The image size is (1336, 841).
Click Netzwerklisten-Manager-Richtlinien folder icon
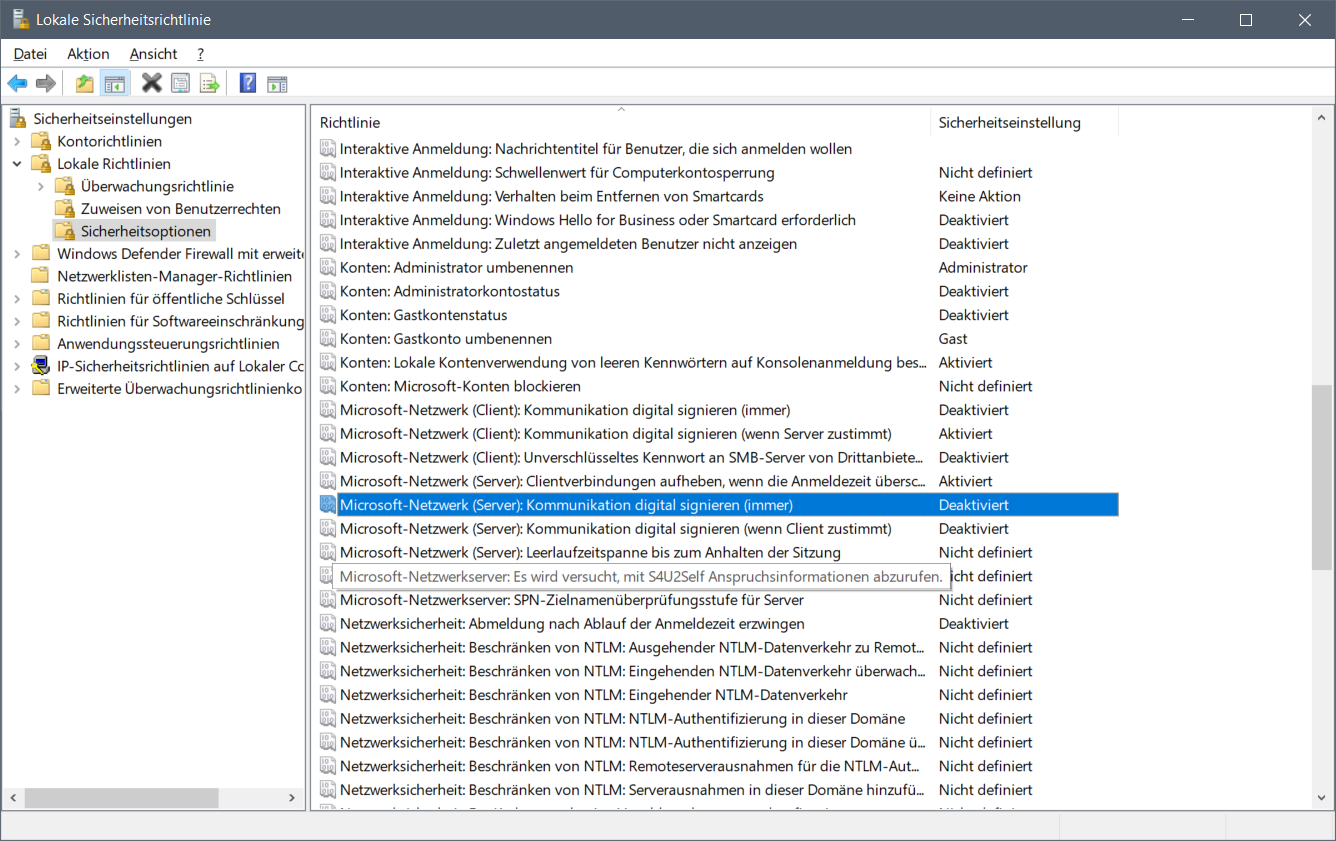coord(41,276)
